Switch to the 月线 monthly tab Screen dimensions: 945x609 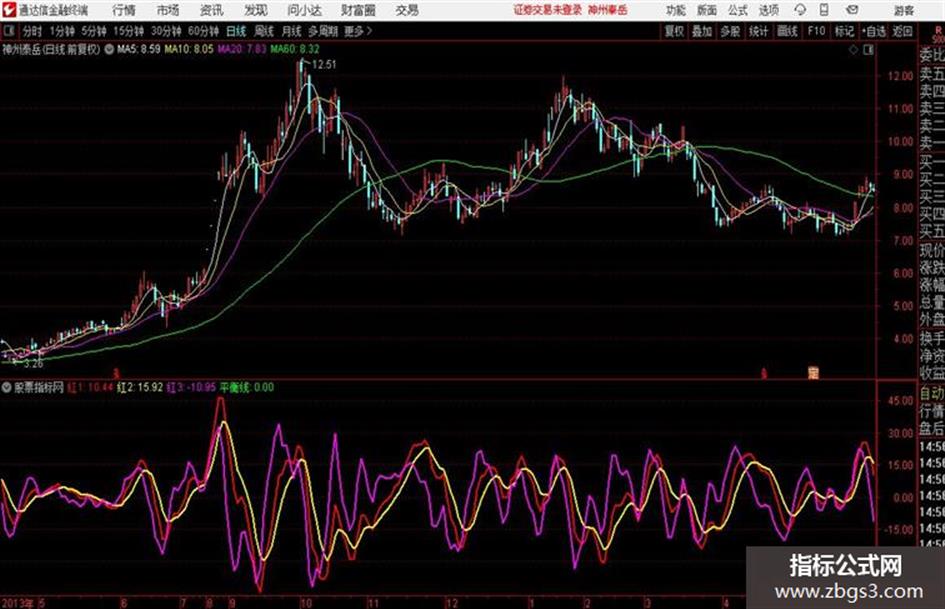[x=291, y=31]
